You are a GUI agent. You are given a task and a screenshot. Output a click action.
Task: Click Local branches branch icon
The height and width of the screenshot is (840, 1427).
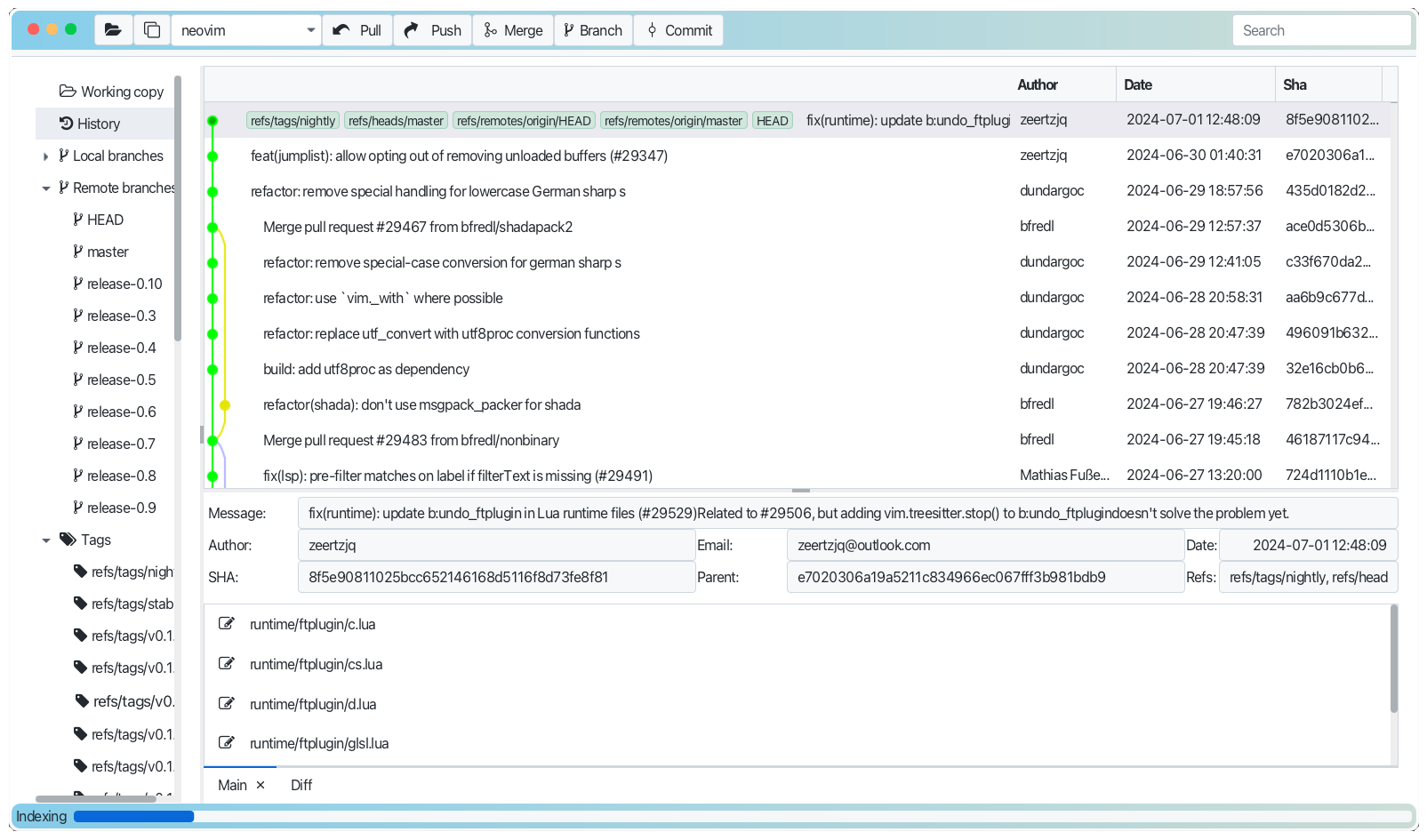[63, 155]
